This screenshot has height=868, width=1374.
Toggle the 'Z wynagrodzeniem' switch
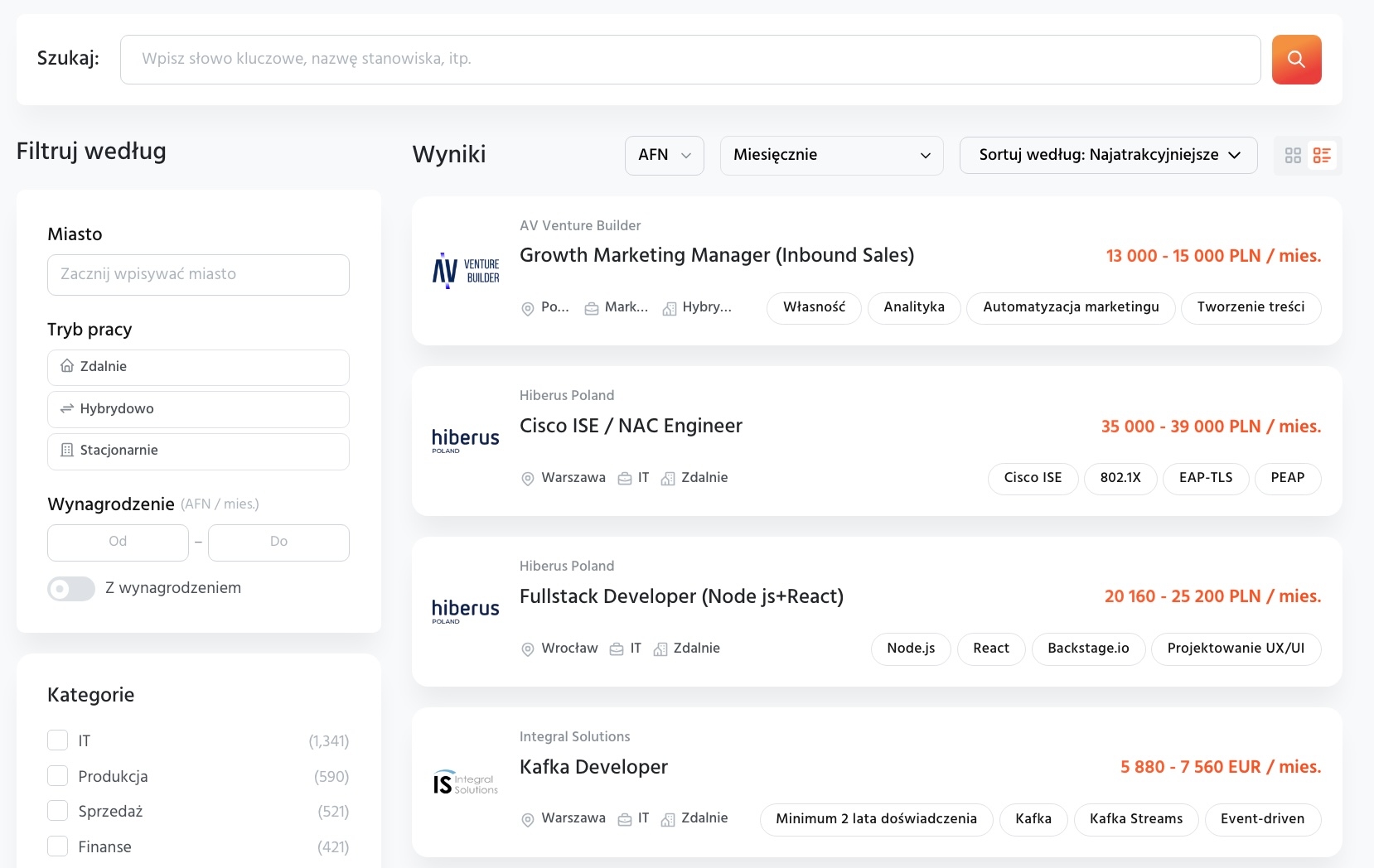tap(71, 589)
